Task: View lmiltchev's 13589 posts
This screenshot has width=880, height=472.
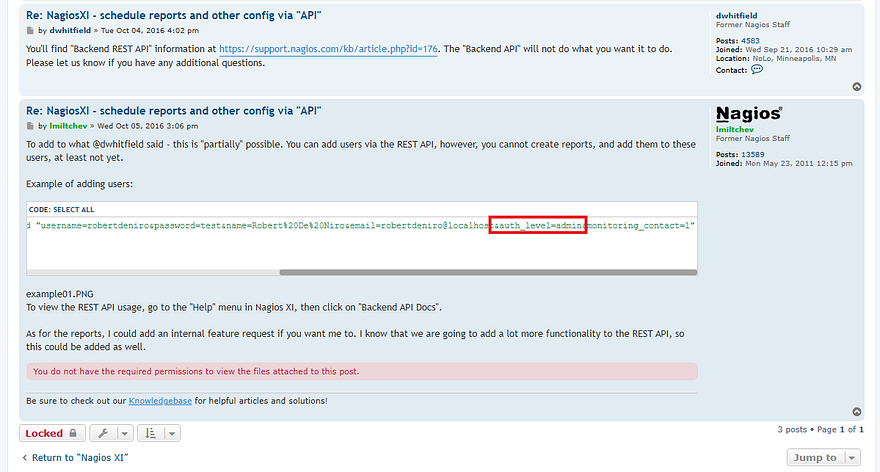Action: point(752,154)
